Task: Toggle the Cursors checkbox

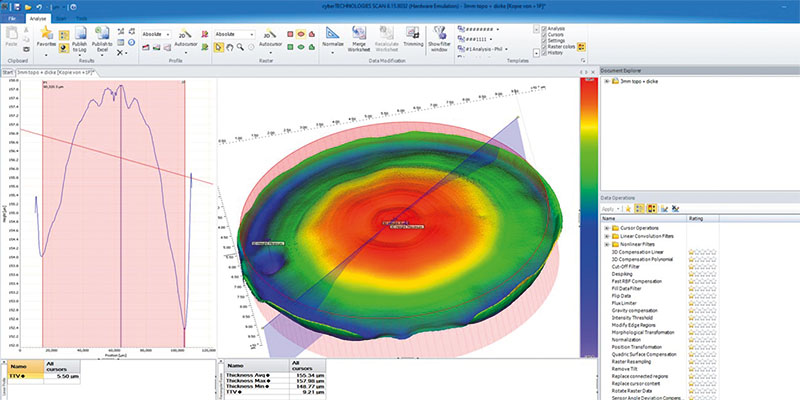Action: [544, 35]
